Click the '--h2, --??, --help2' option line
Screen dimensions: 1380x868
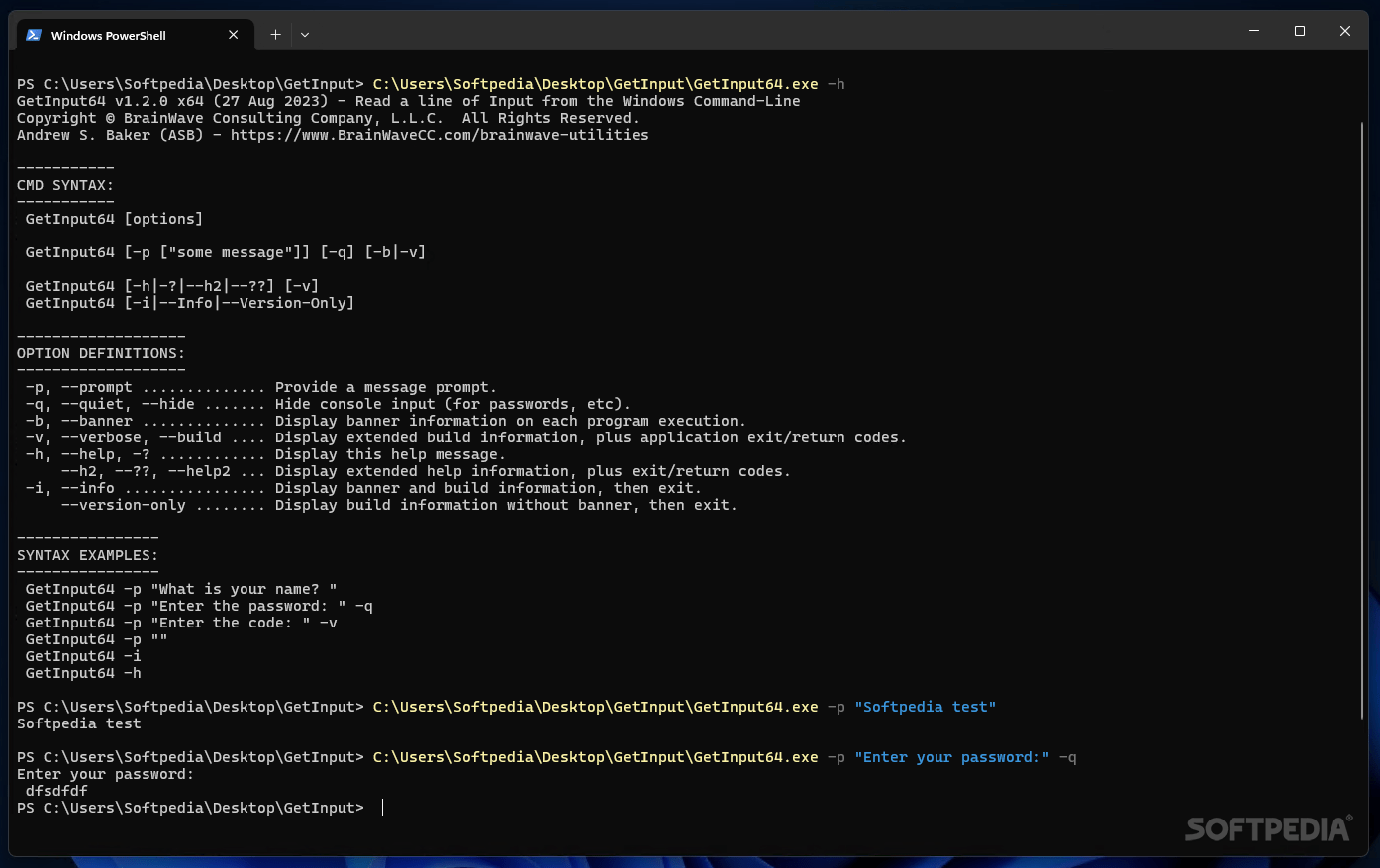(426, 471)
